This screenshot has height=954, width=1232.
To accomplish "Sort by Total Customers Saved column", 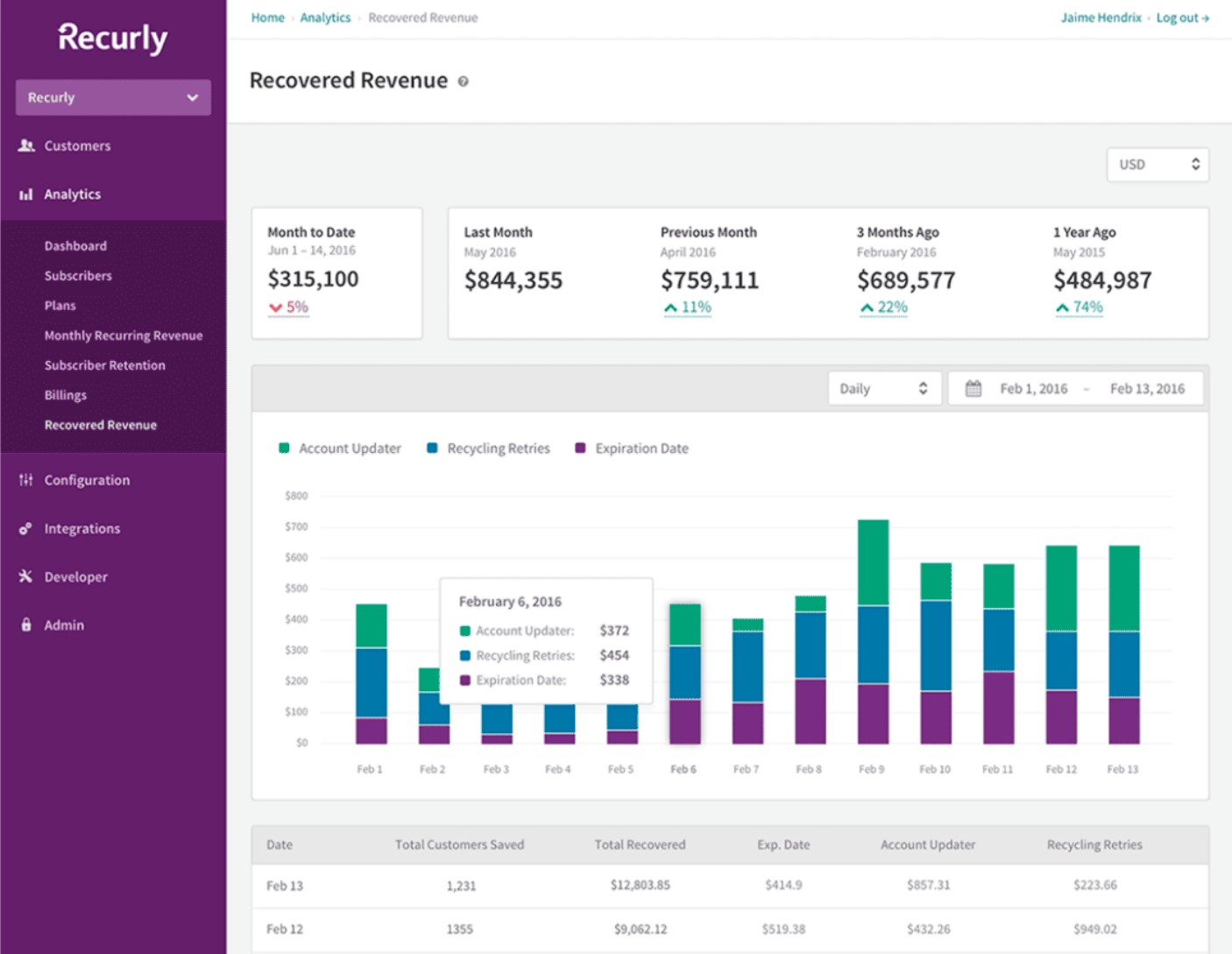I will tap(459, 845).
